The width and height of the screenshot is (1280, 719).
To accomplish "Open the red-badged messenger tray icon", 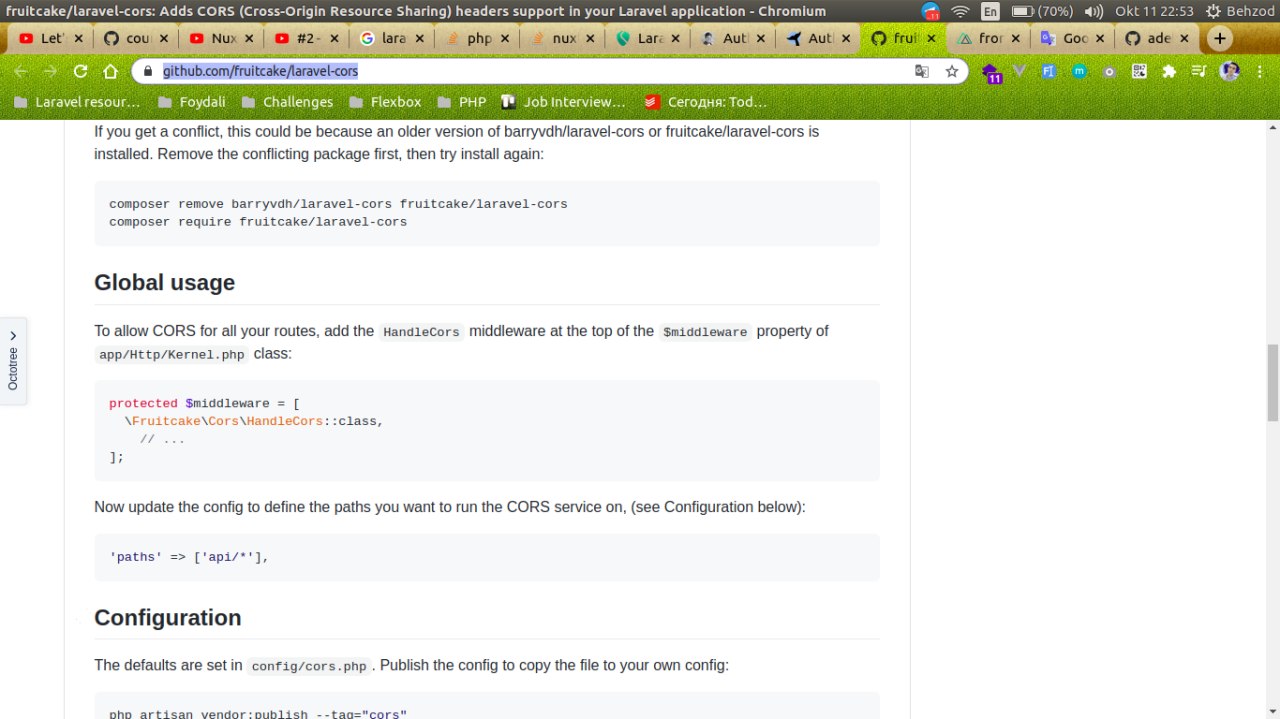I will pos(931,11).
